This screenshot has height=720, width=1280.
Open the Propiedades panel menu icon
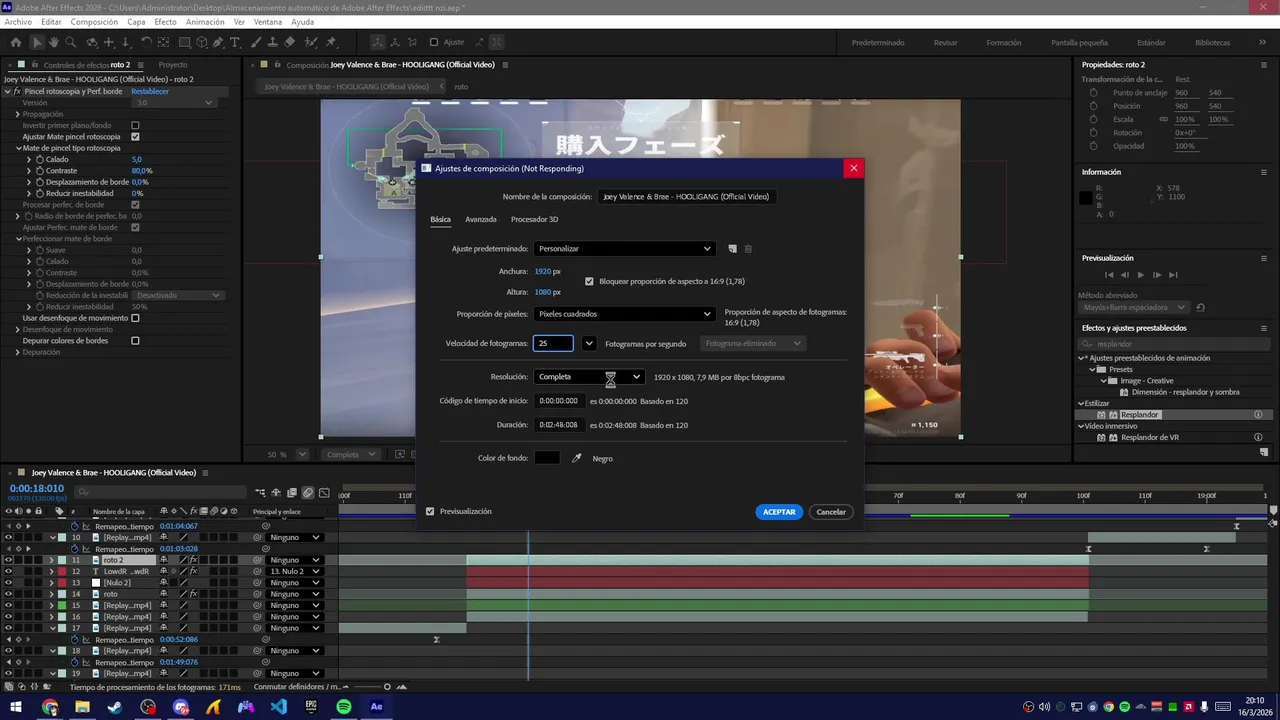(x=1265, y=65)
